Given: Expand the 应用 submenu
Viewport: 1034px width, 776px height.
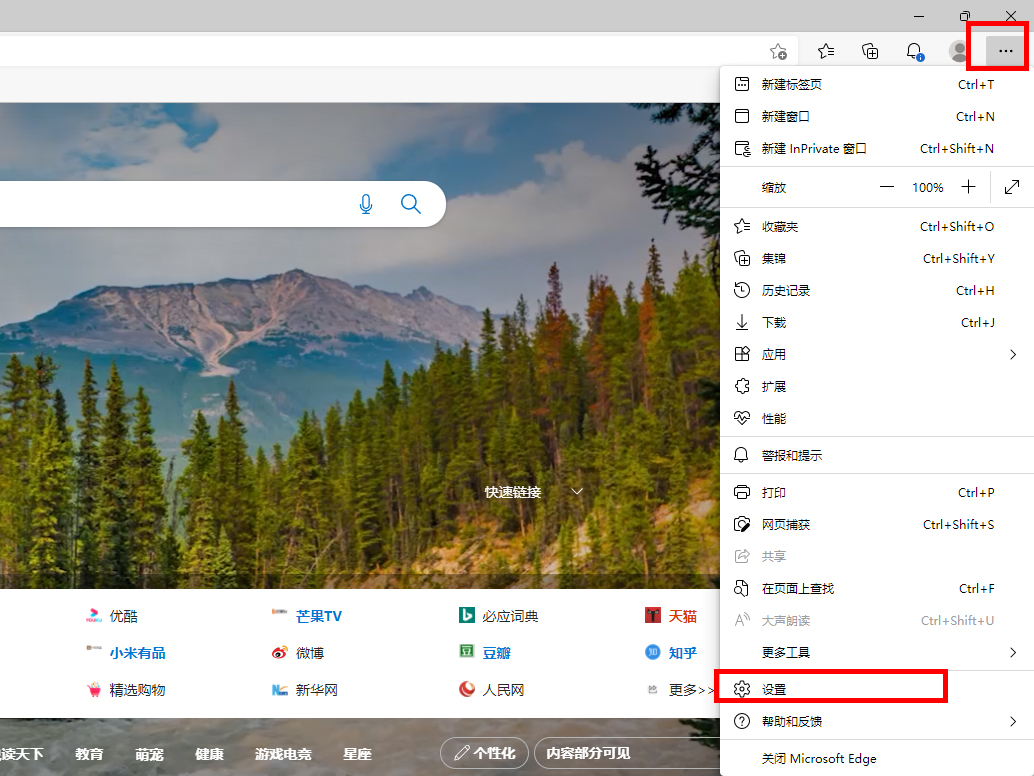Looking at the screenshot, I should 1012,354.
